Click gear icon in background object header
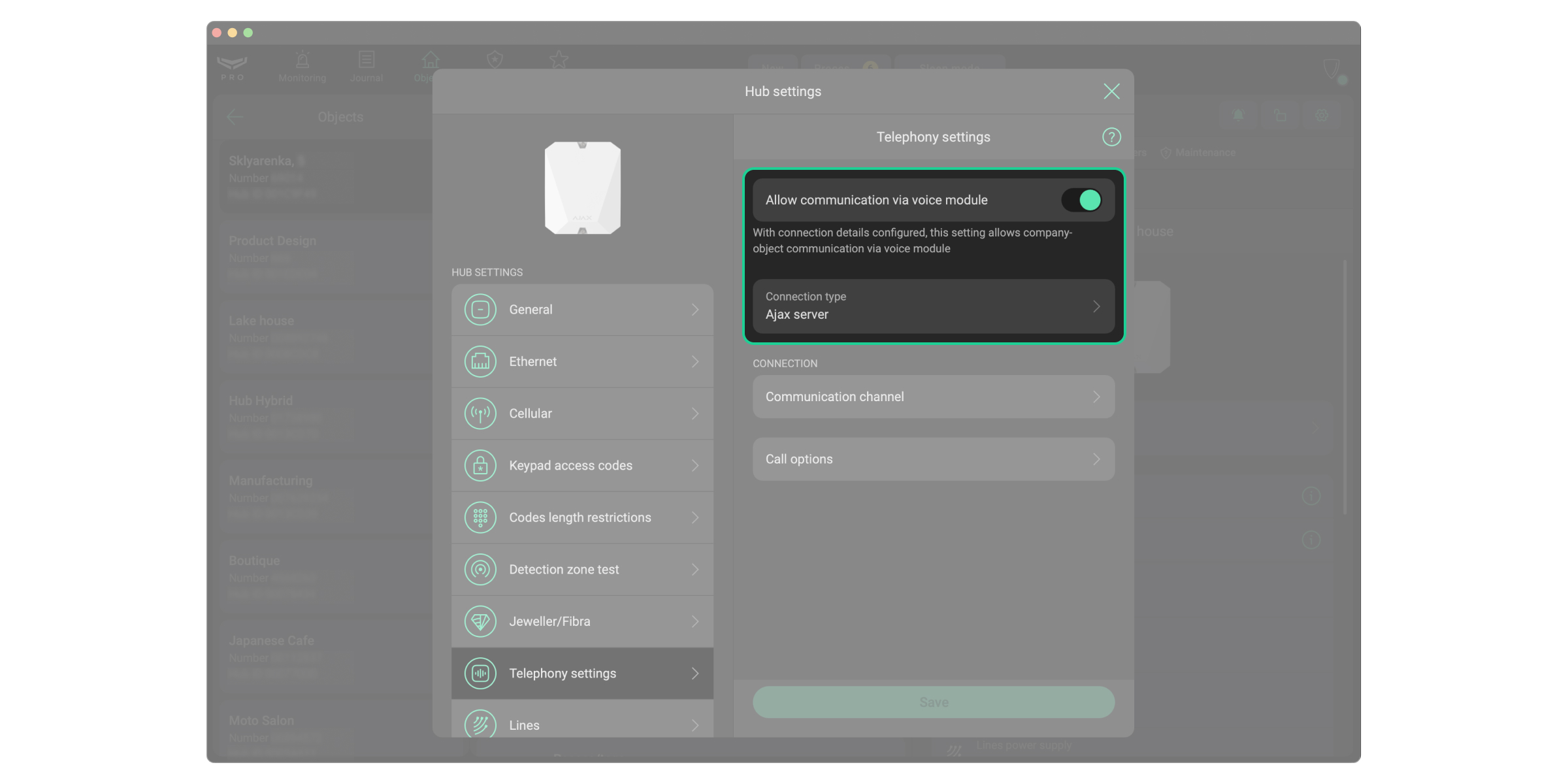The image size is (1568, 784). coord(1322,116)
